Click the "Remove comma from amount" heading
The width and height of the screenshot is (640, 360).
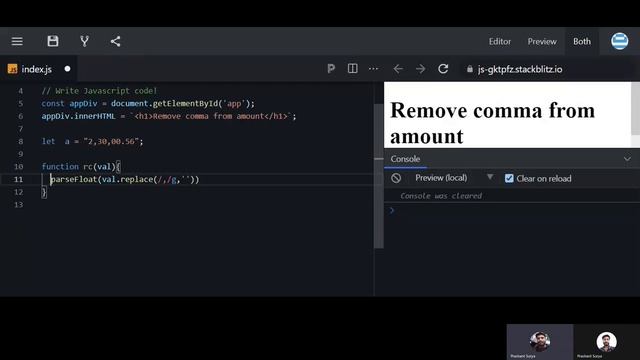point(492,123)
